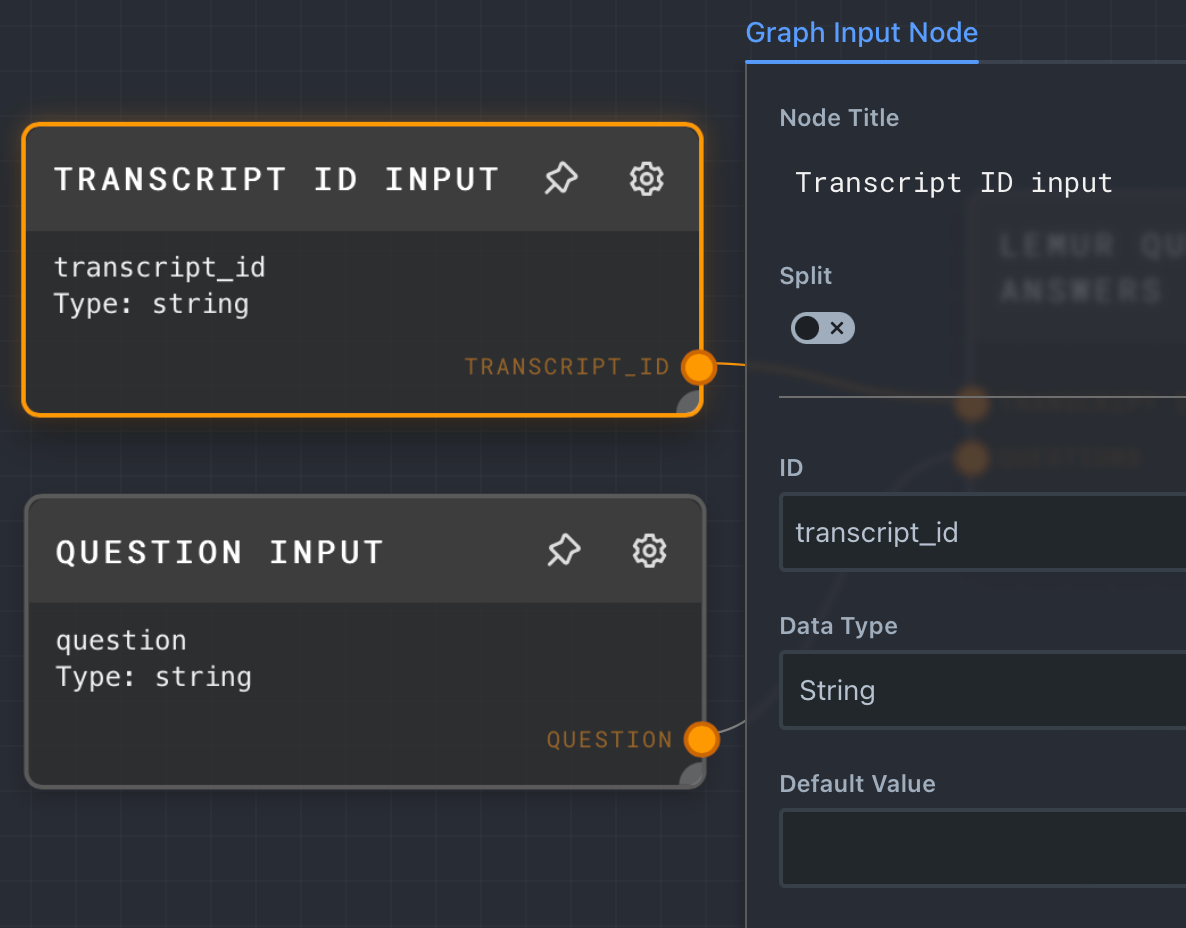Open settings gear on Transcript ID Input node
1186x928 pixels.
(647, 178)
